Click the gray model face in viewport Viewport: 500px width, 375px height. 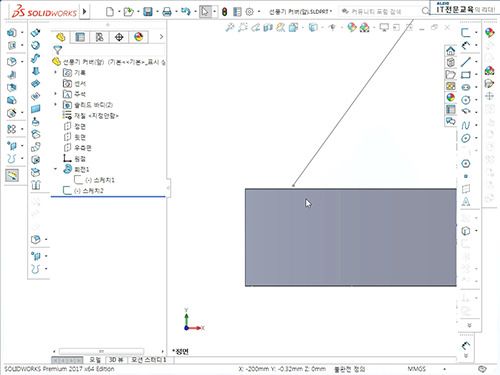(351, 237)
